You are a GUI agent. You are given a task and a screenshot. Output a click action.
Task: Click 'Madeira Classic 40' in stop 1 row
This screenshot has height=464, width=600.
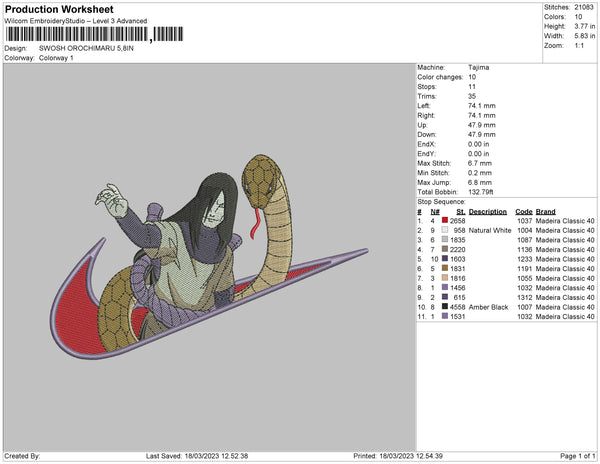pos(565,221)
